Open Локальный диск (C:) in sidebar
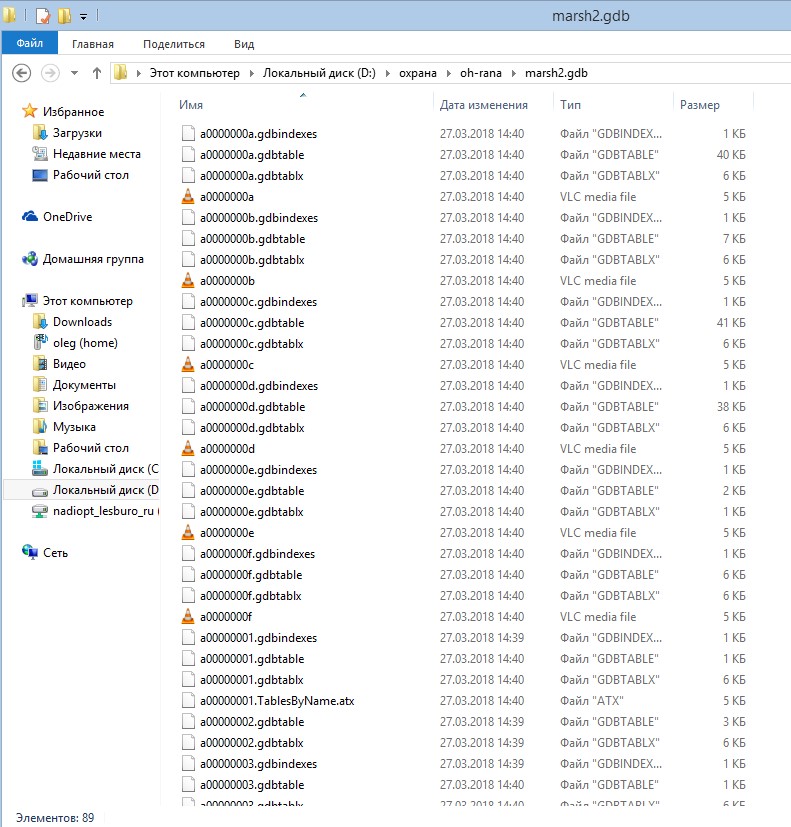 click(95, 469)
